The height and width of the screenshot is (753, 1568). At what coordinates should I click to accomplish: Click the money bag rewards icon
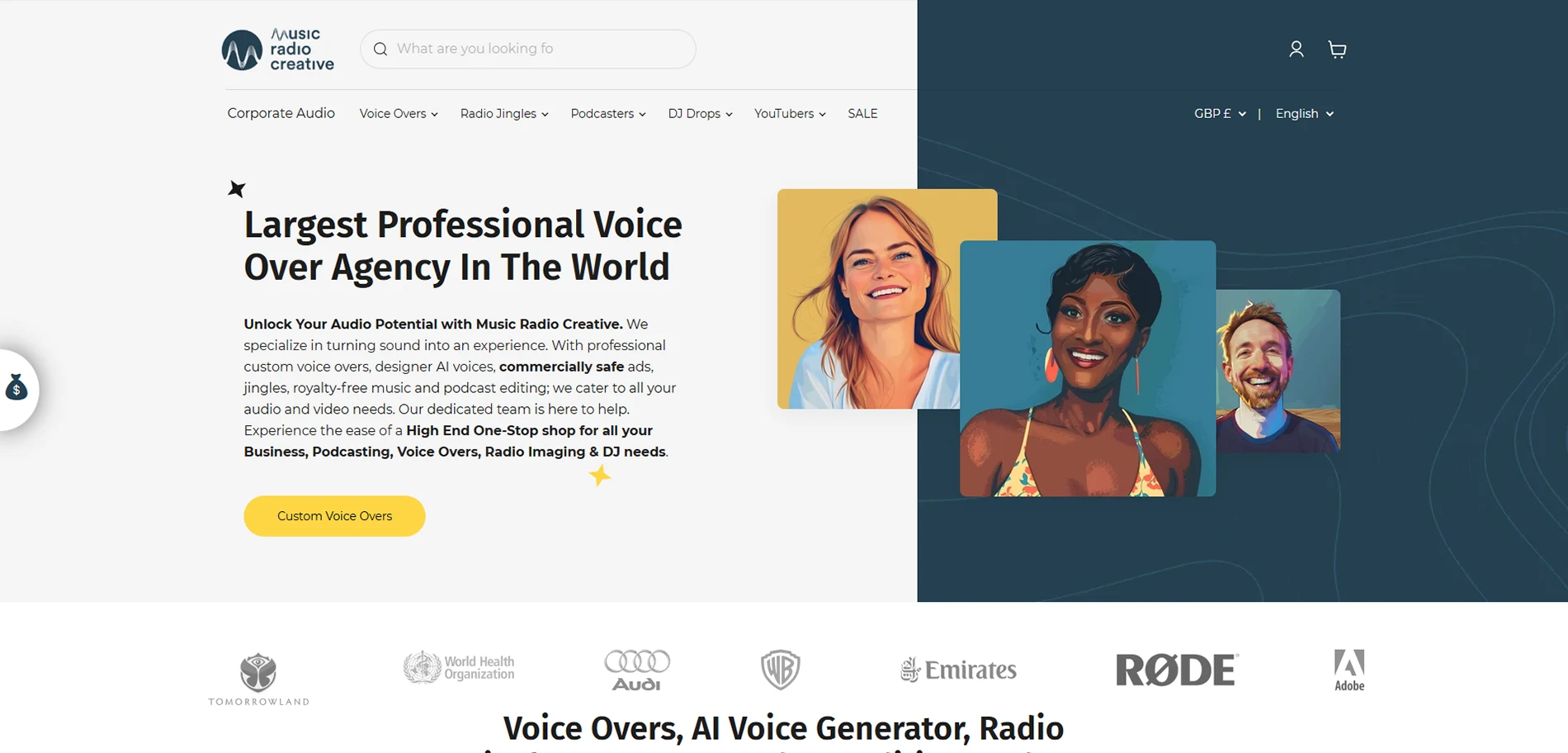tap(15, 388)
